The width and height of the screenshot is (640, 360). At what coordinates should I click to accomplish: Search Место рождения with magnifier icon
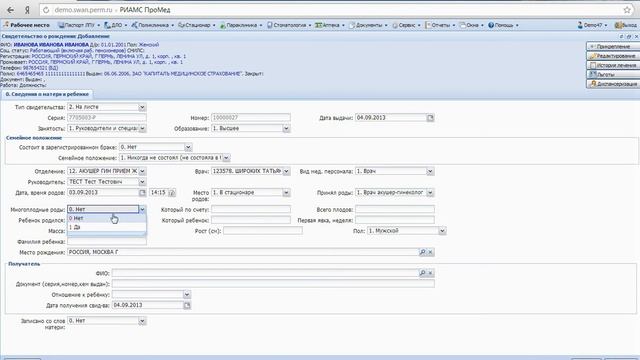pyautogui.click(x=422, y=252)
